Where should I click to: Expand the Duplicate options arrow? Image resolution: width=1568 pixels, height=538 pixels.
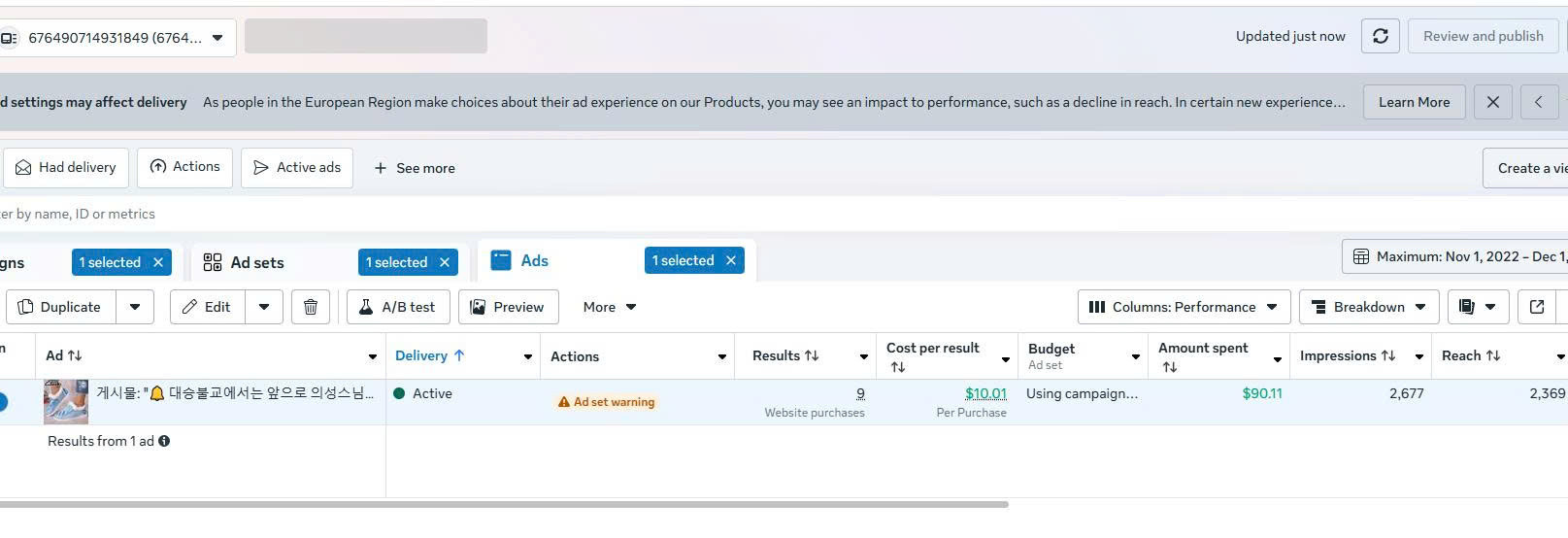point(135,307)
